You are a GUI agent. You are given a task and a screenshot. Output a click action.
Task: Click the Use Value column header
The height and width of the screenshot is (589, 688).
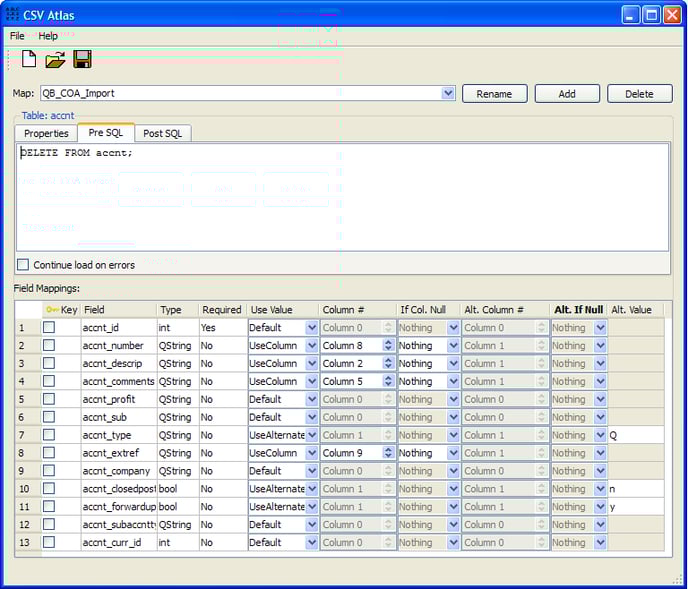pyautogui.click(x=283, y=310)
